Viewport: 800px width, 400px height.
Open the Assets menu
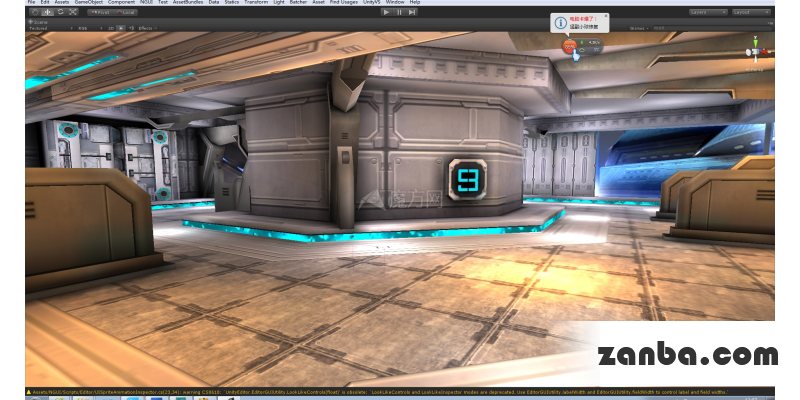click(x=62, y=3)
